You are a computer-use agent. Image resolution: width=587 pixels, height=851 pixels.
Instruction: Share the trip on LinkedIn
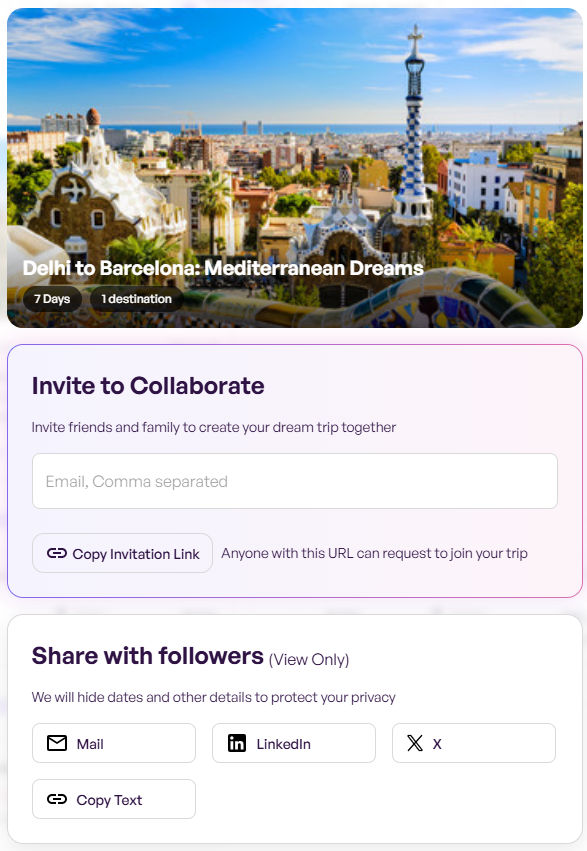(294, 743)
